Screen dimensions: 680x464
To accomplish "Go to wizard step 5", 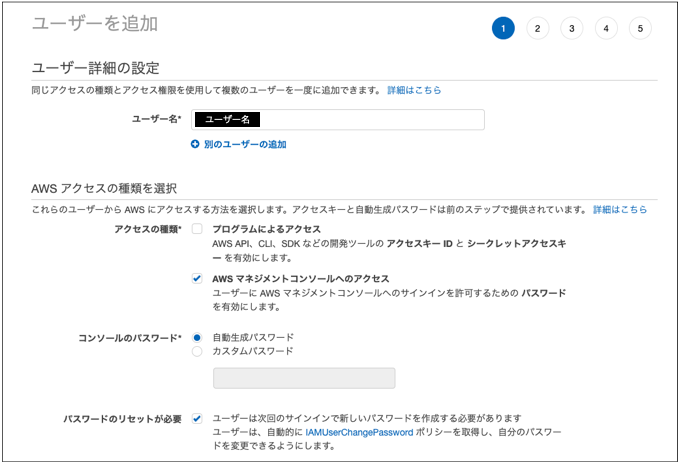I will tap(640, 28).
